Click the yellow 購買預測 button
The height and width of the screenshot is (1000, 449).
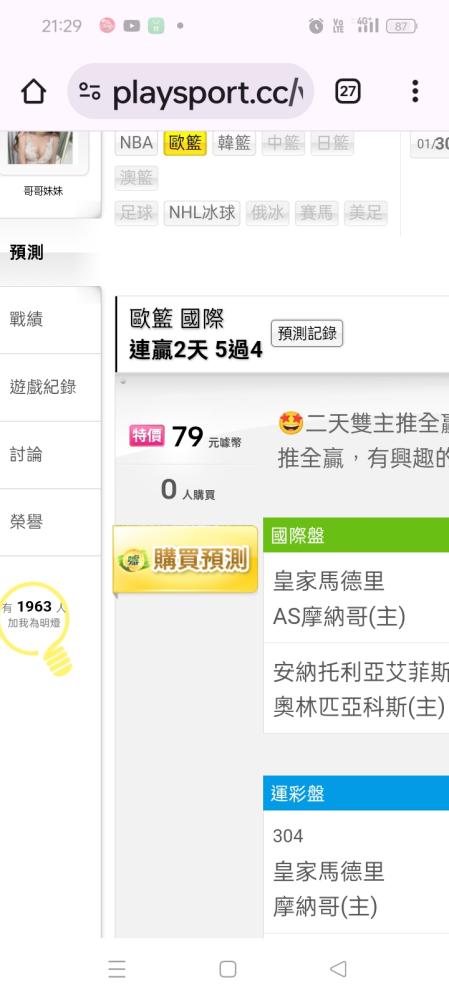click(186, 560)
